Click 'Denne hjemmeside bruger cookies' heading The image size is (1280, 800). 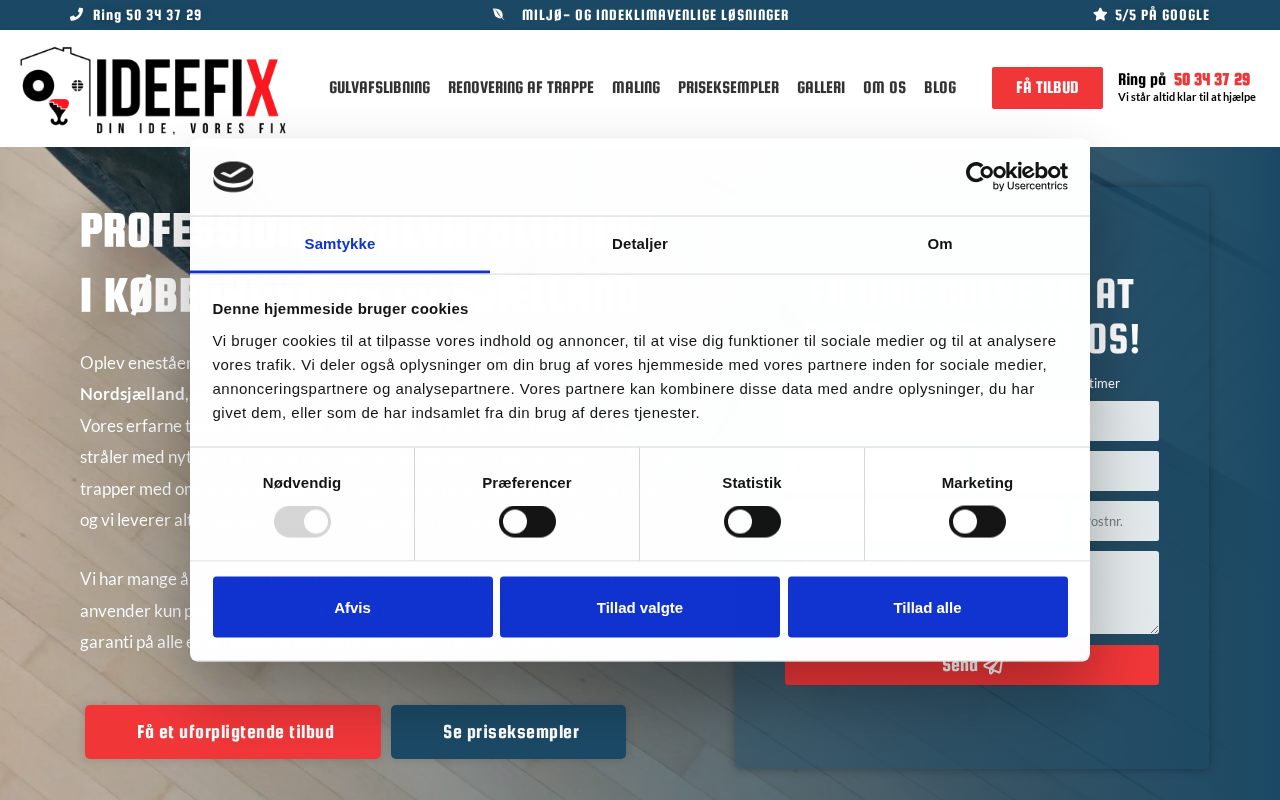(x=341, y=308)
